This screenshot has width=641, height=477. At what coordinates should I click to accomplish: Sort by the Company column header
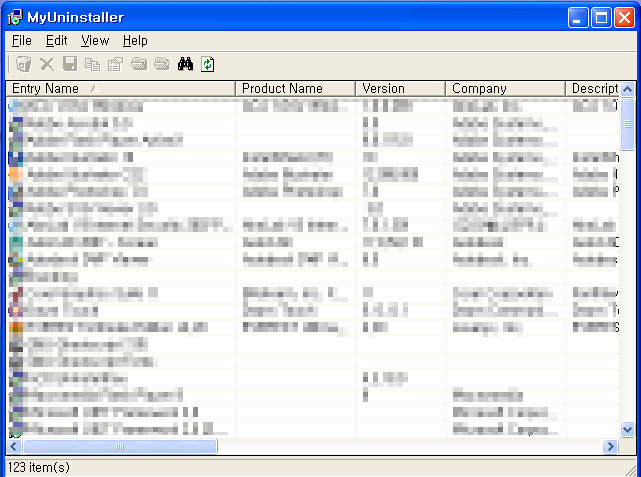505,88
